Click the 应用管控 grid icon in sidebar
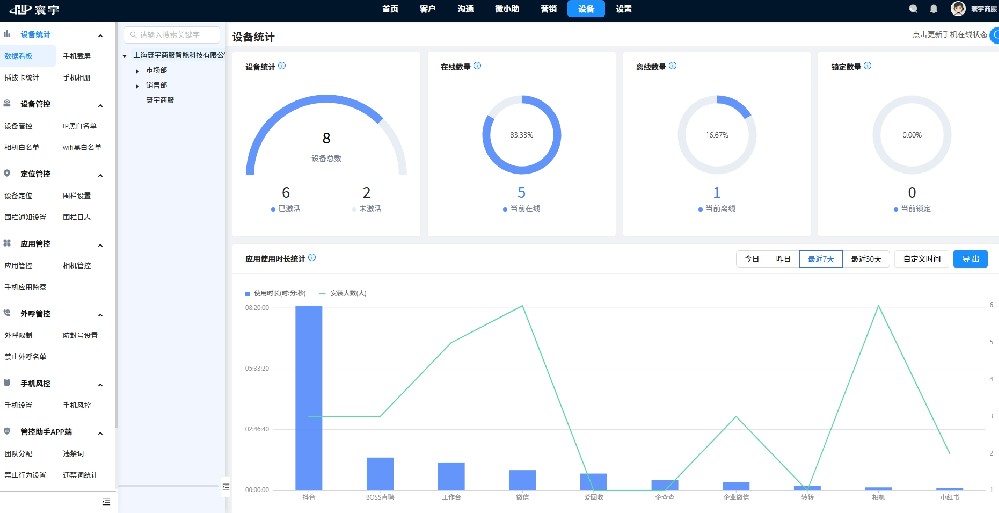 [x=7, y=243]
